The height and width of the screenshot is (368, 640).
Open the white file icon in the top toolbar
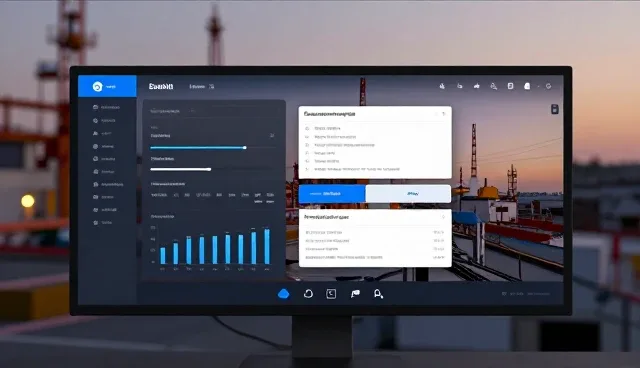tap(527, 86)
